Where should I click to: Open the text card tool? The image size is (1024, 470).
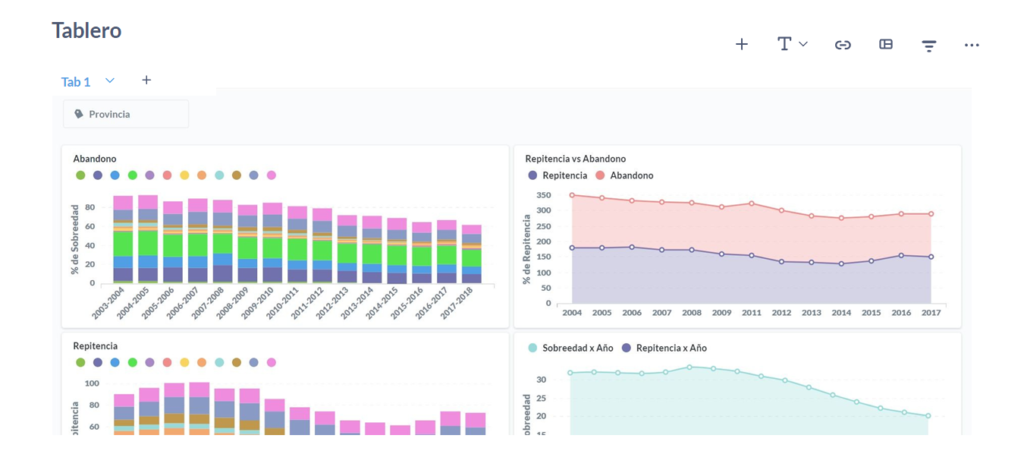coord(784,44)
